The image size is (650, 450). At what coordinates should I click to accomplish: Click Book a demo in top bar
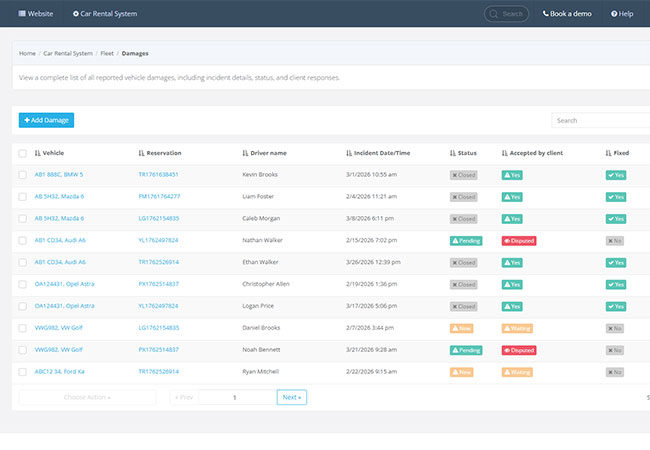(567, 14)
